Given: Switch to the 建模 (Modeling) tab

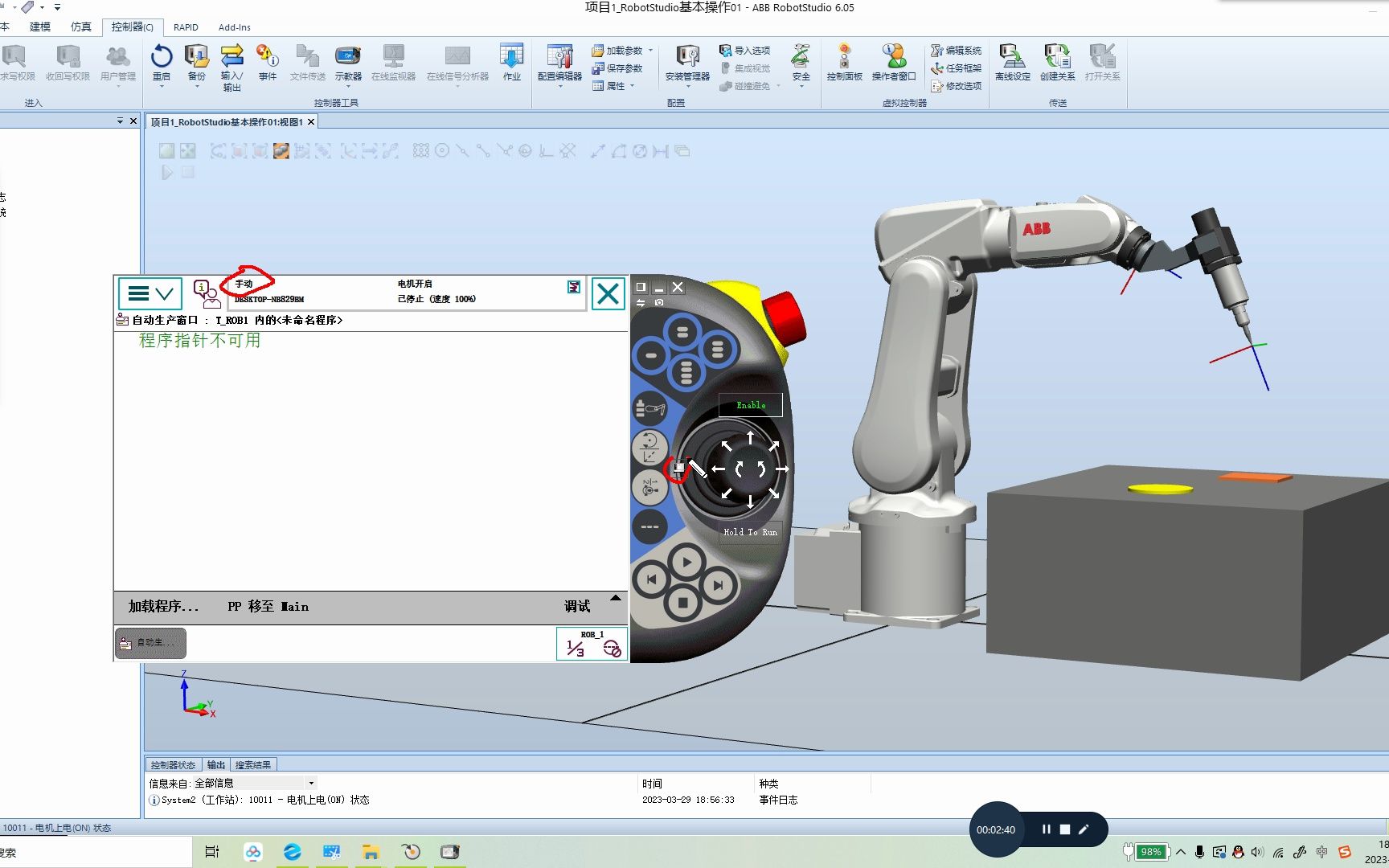Looking at the screenshot, I should click(40, 27).
